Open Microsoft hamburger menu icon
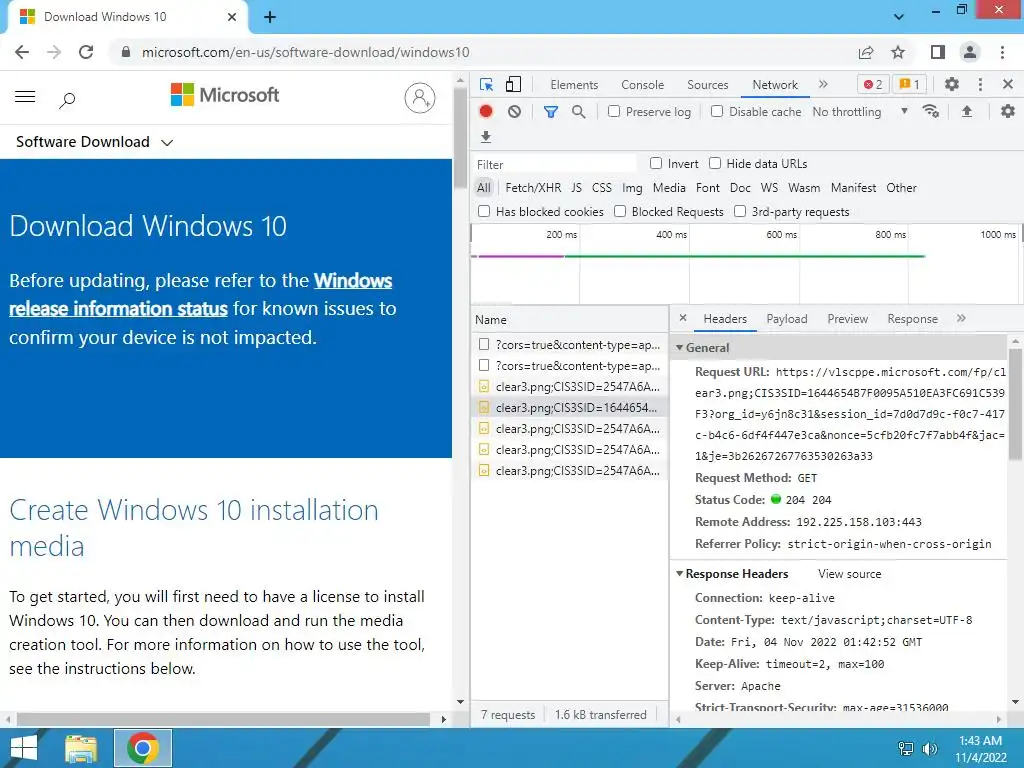 [25, 97]
